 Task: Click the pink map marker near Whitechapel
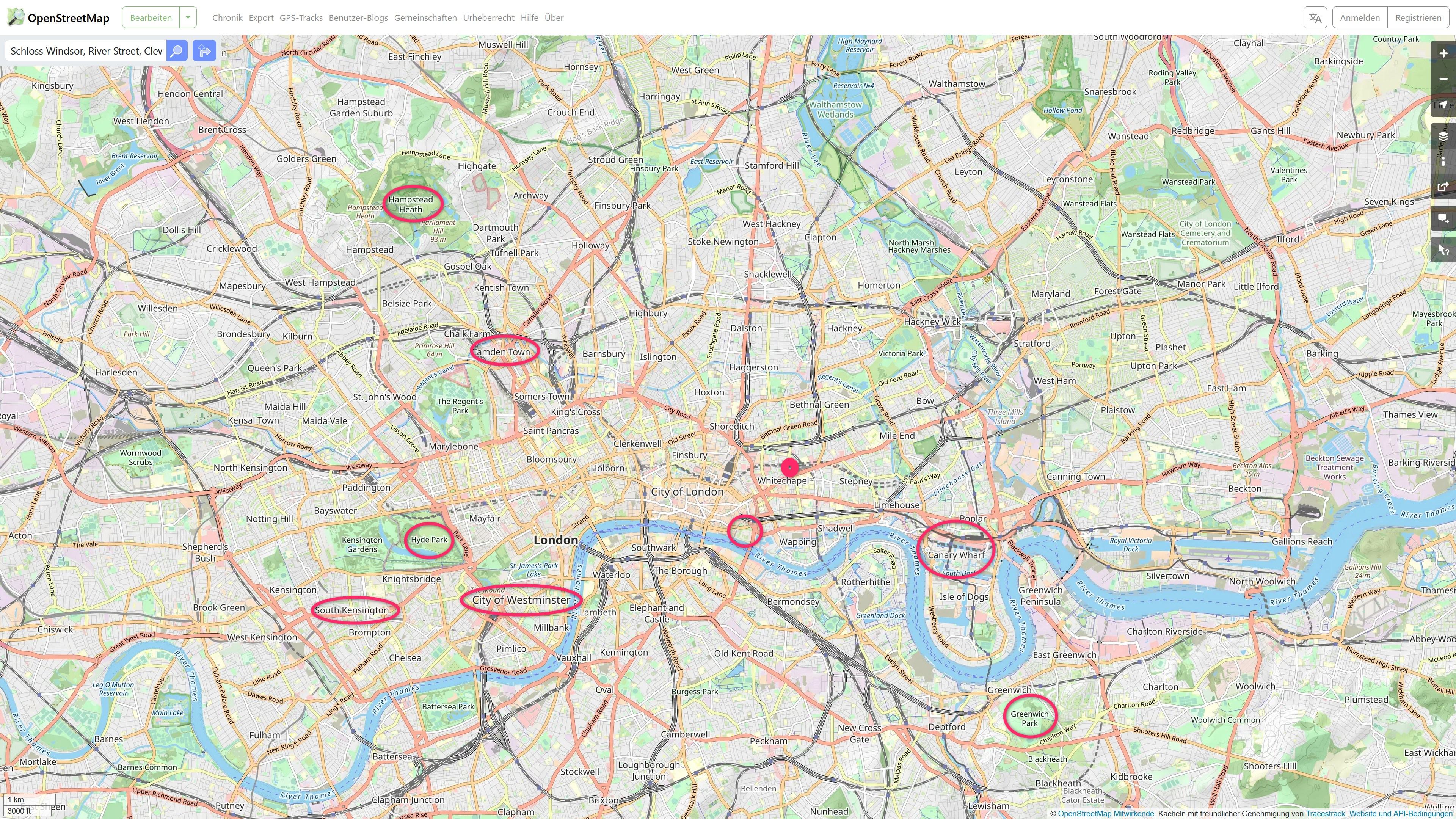789,468
